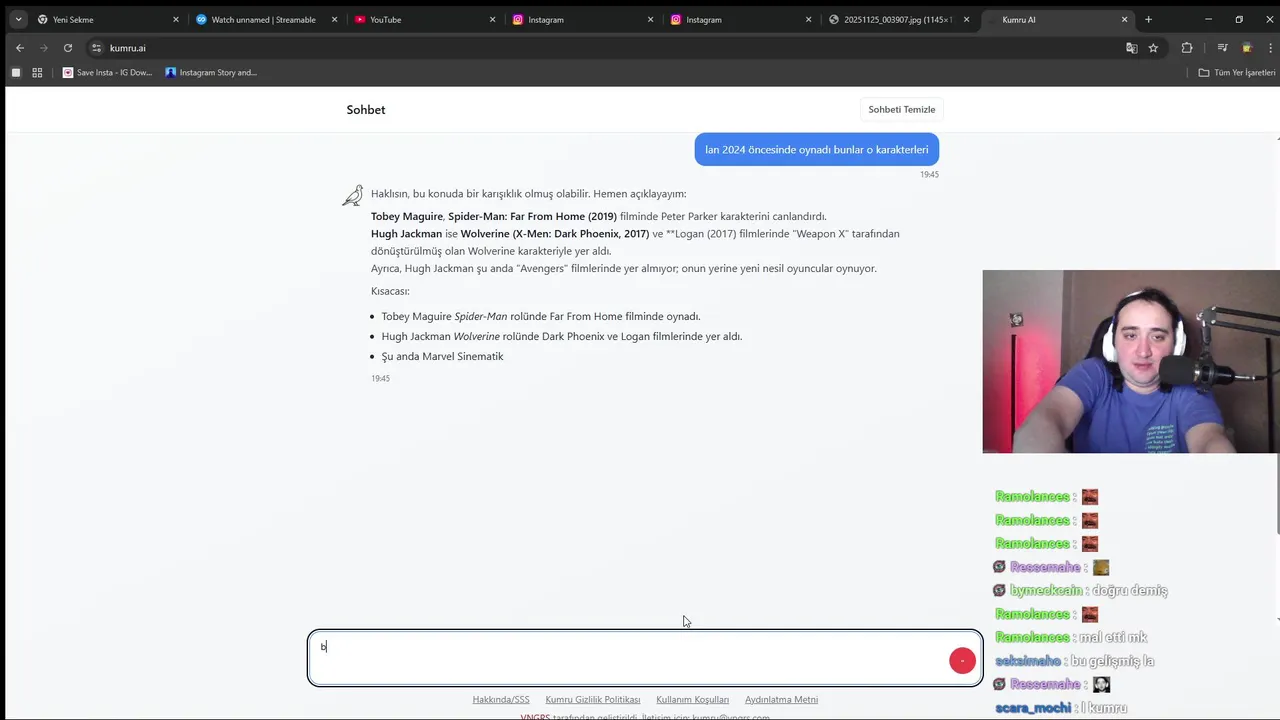
Task: Open the Aydınlatma Metni link
Action: pos(781,699)
